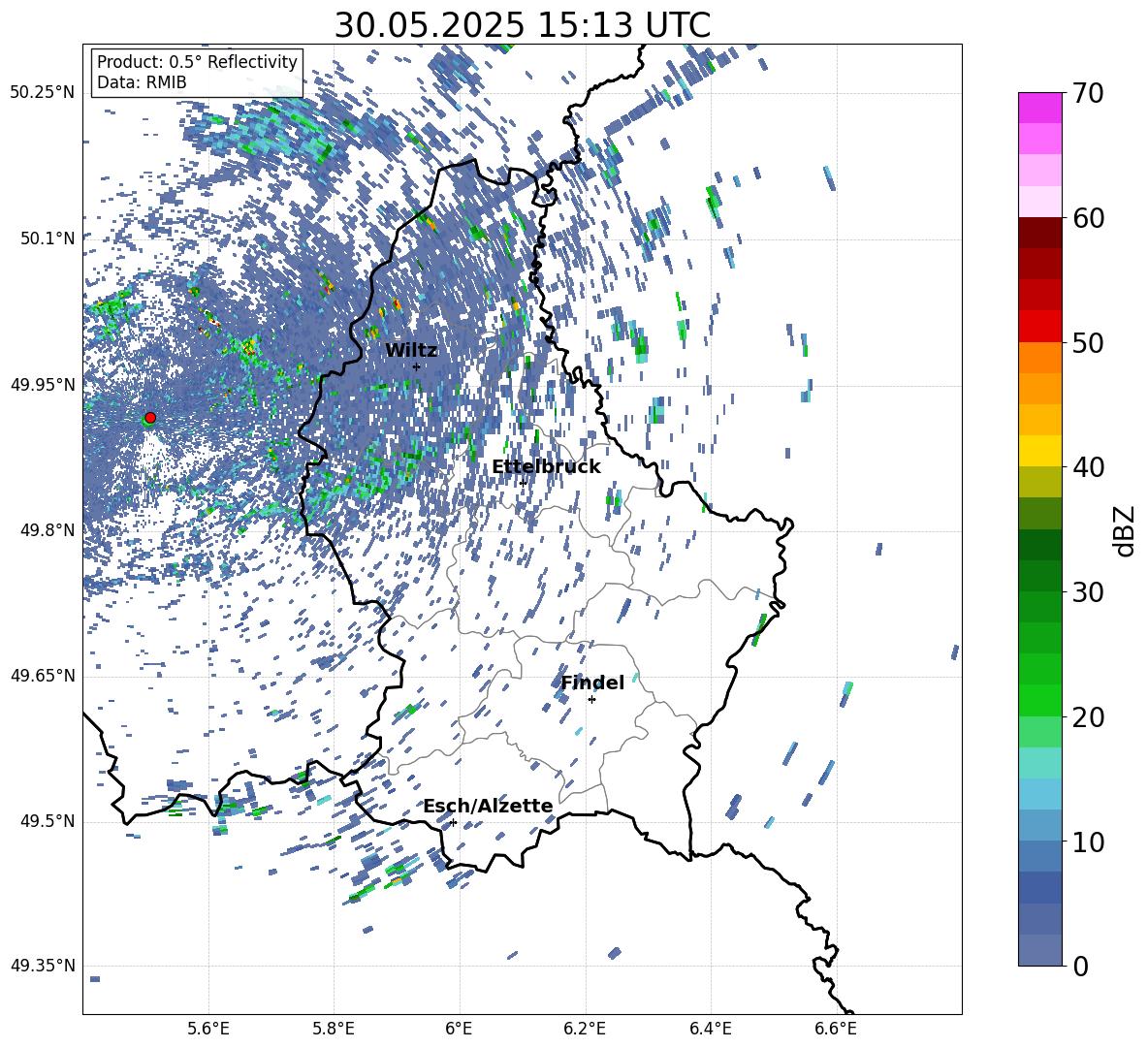
Task: Click 'Product: 0.5° Reflectivity' text
Action: 197,62
